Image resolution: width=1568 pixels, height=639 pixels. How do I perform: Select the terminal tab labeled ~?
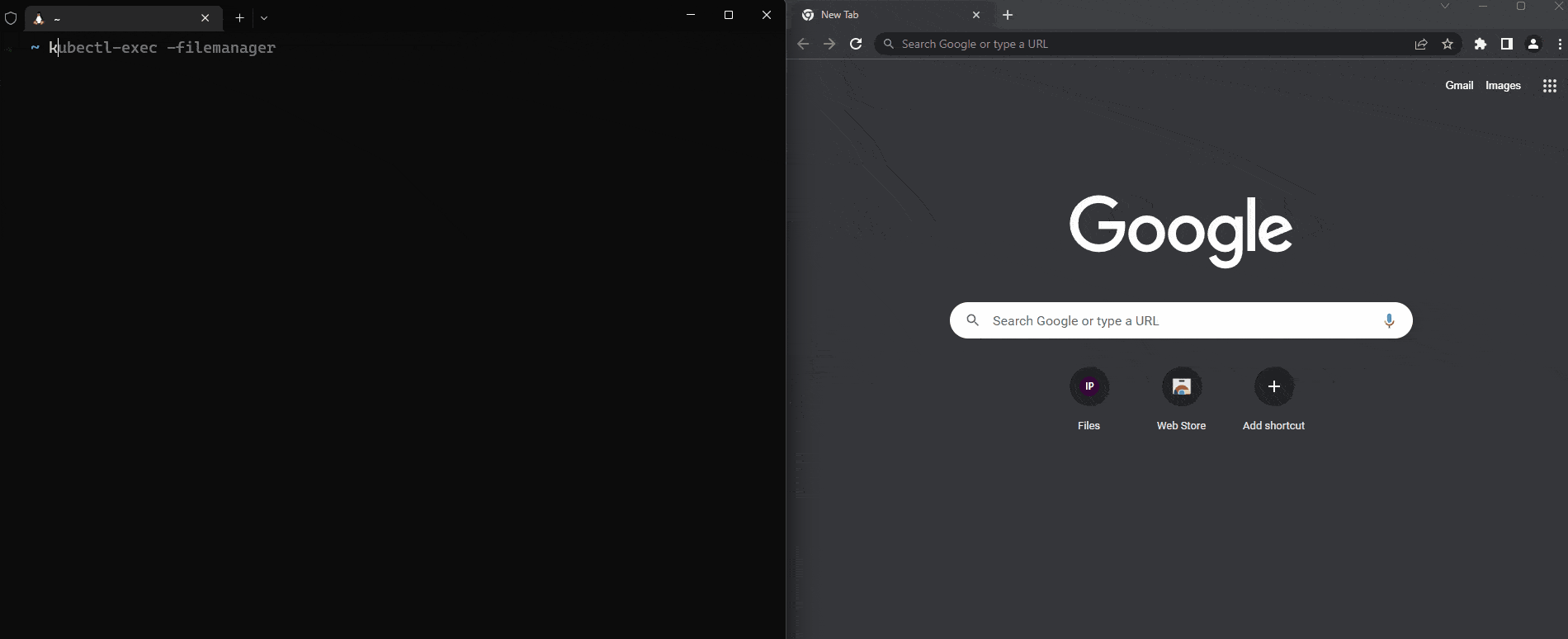click(x=124, y=18)
